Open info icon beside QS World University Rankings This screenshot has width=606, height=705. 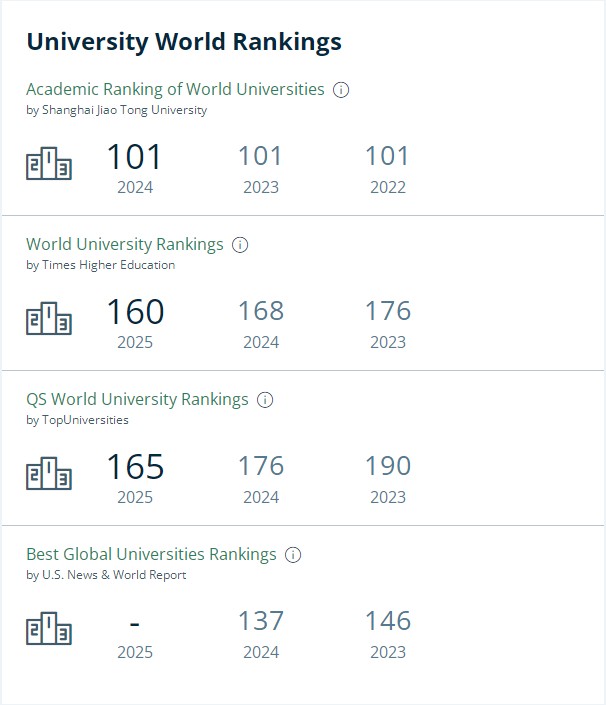(x=265, y=400)
